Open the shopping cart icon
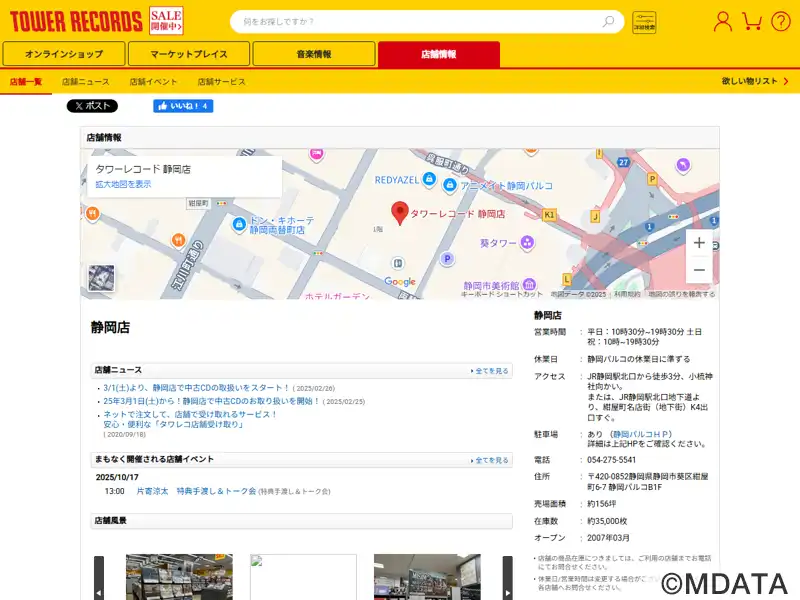The width and height of the screenshot is (800, 600). [752, 21]
